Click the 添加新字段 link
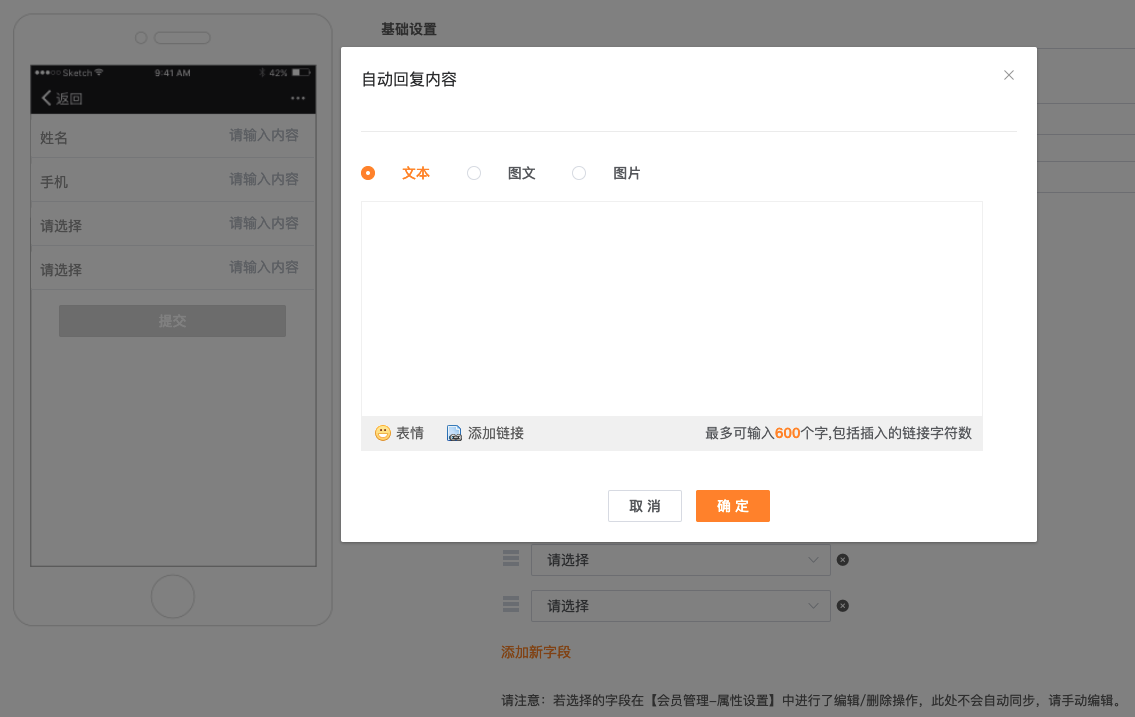The height and width of the screenshot is (717, 1135). tap(536, 650)
